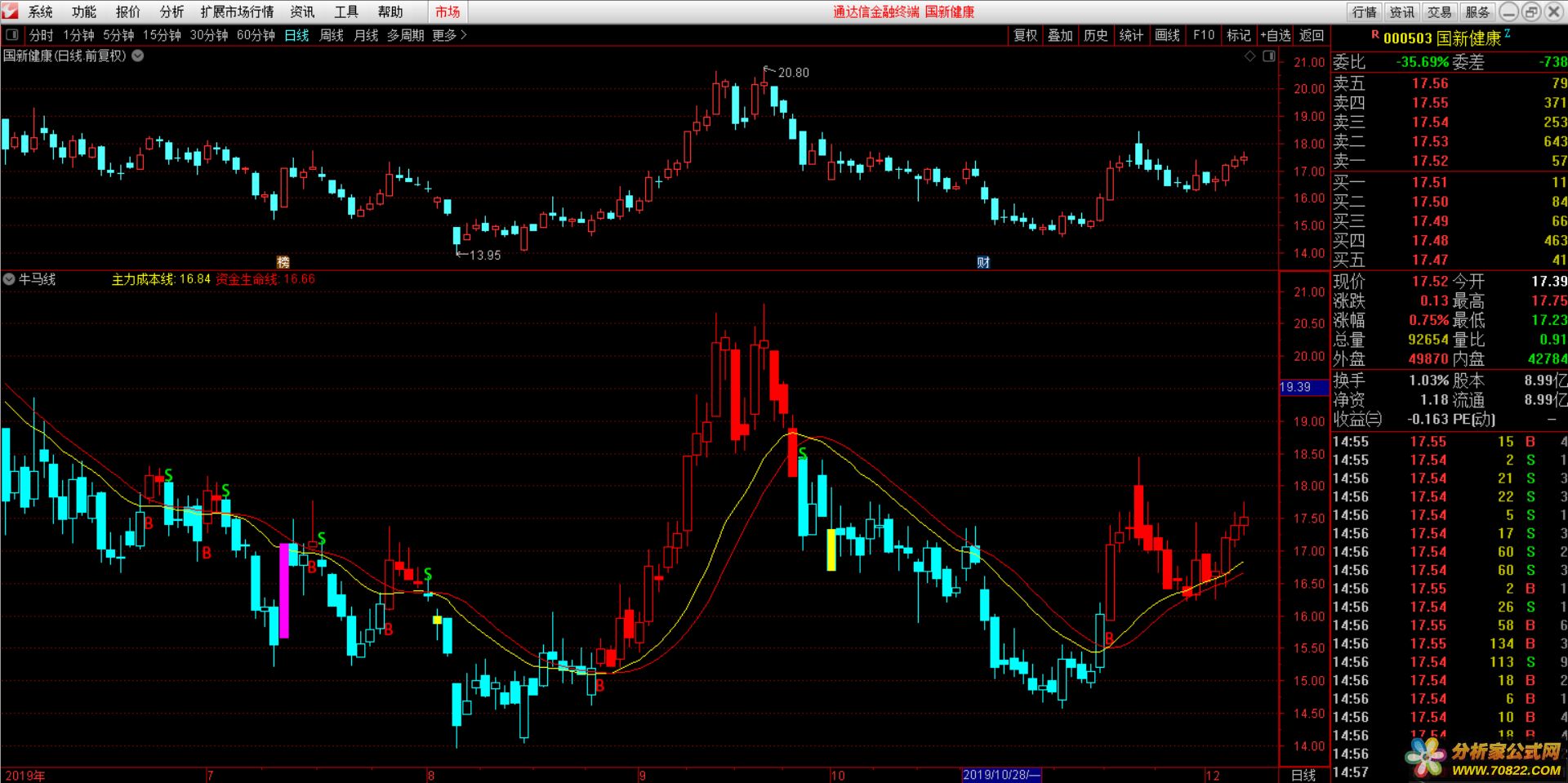Open the 功能 menu
The width and height of the screenshot is (1568, 783).
point(84,12)
